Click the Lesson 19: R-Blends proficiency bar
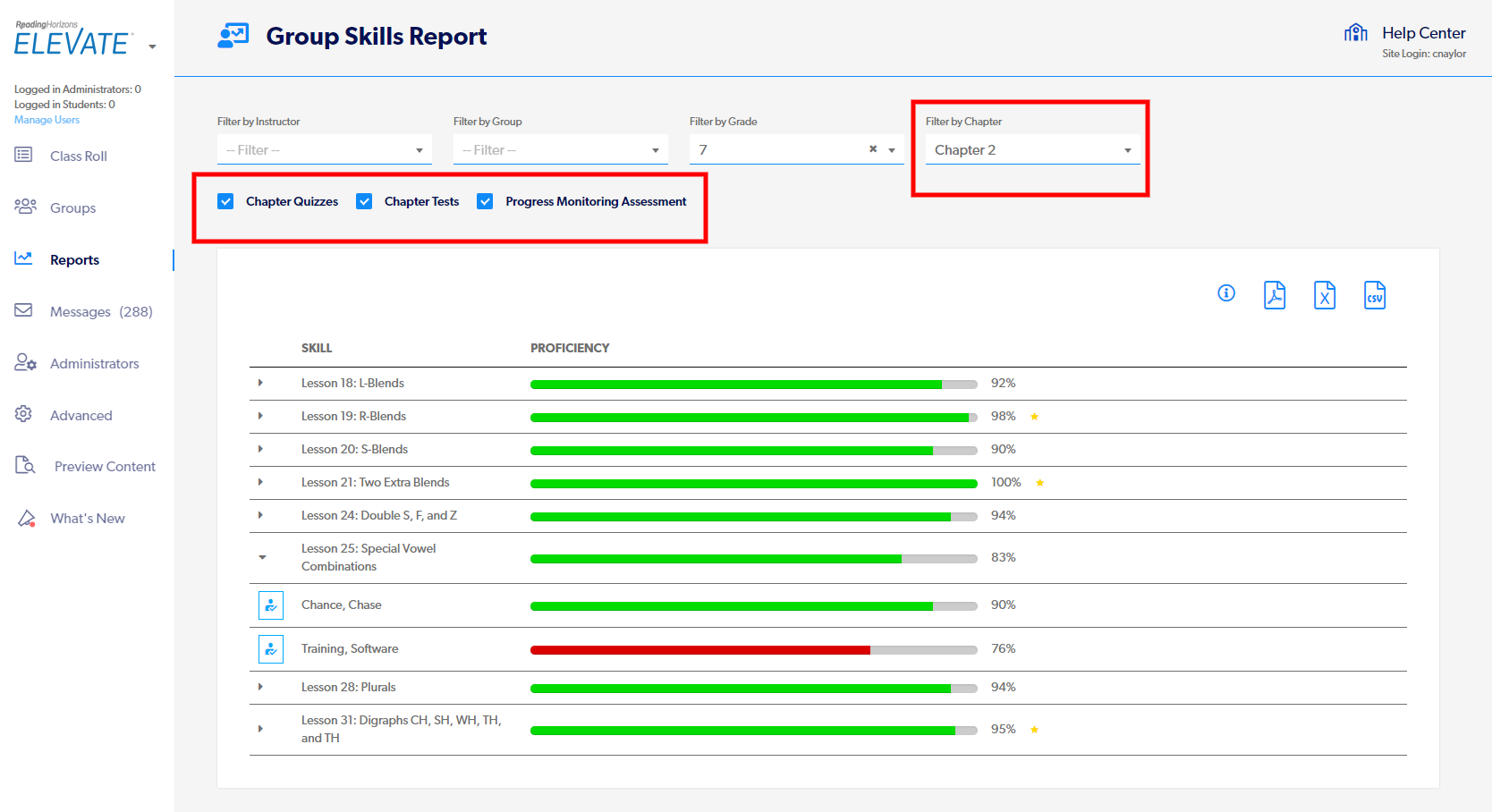Viewport: 1492px width, 812px height. [754, 417]
